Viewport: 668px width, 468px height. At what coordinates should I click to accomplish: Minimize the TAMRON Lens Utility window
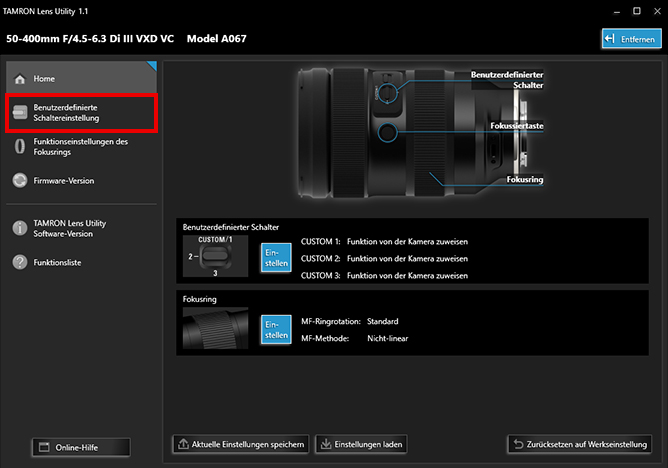pos(616,11)
